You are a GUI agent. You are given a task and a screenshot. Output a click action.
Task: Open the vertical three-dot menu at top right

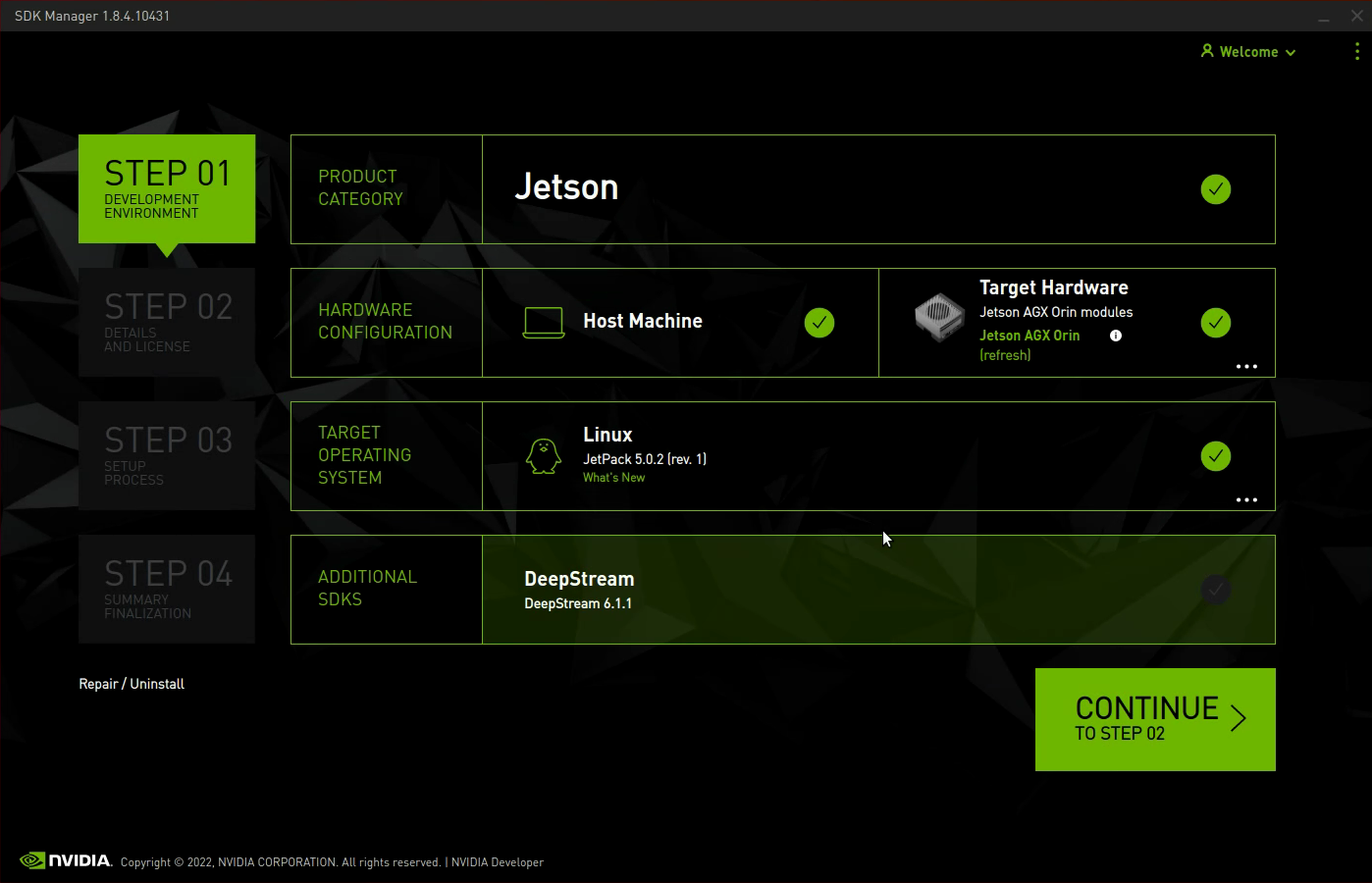click(1357, 51)
